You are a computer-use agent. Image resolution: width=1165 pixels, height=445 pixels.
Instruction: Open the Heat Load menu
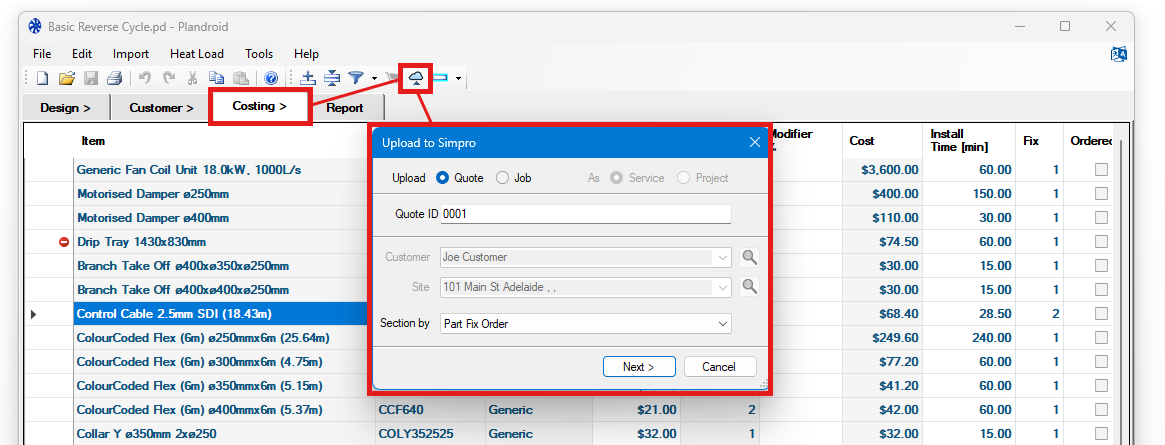click(x=197, y=54)
